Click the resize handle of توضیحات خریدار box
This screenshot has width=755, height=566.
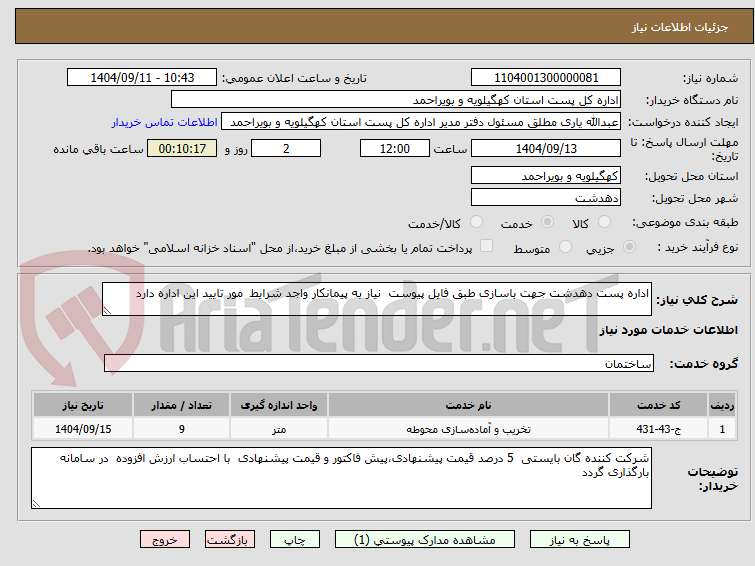point(36,503)
